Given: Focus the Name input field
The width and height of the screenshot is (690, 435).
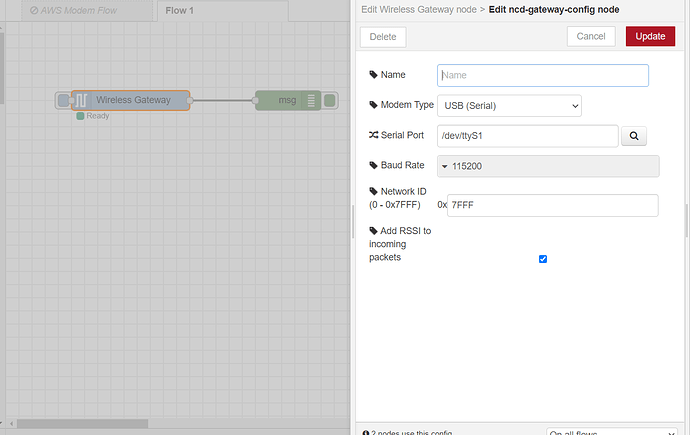Looking at the screenshot, I should pyautogui.click(x=543, y=75).
